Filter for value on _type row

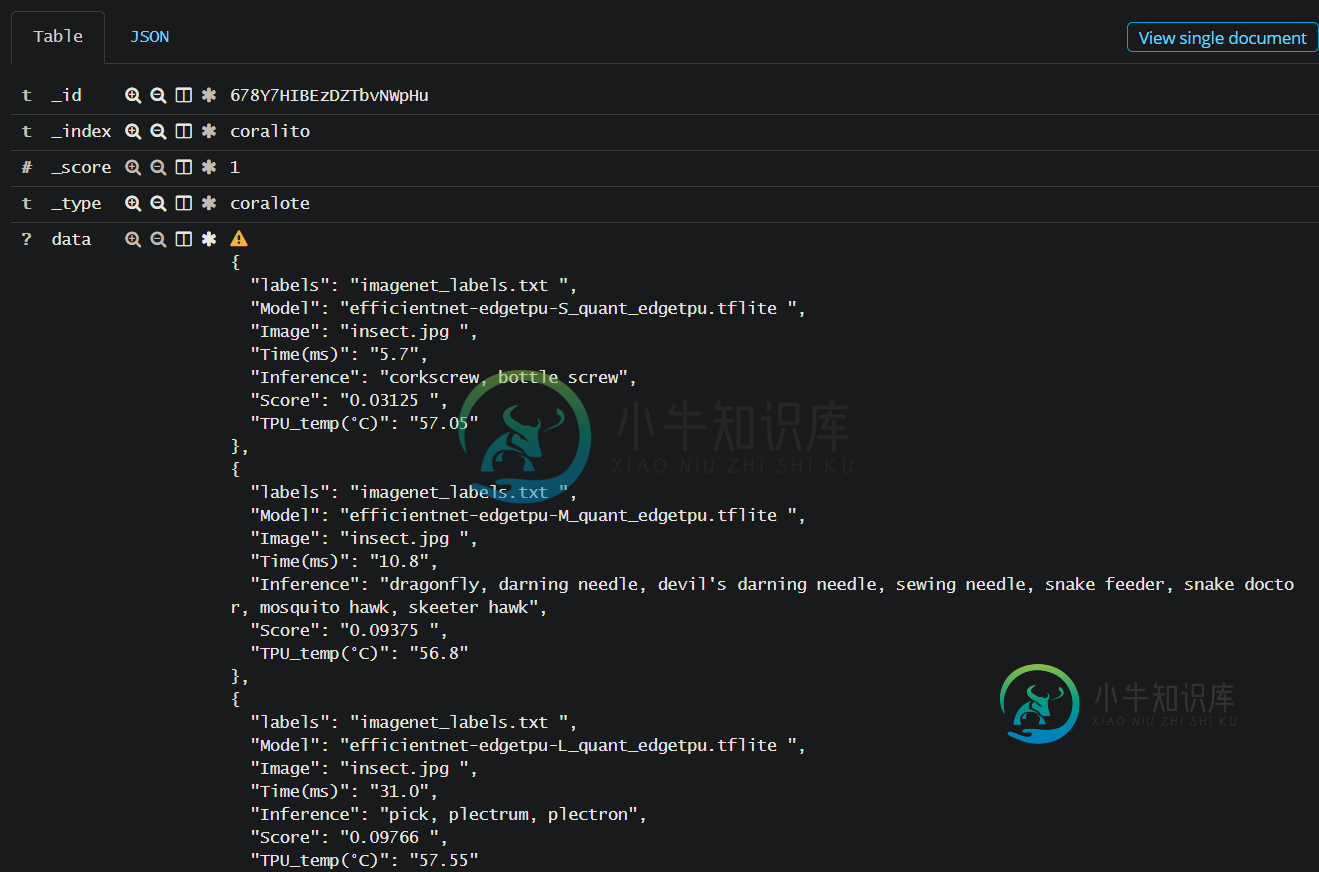(x=133, y=203)
